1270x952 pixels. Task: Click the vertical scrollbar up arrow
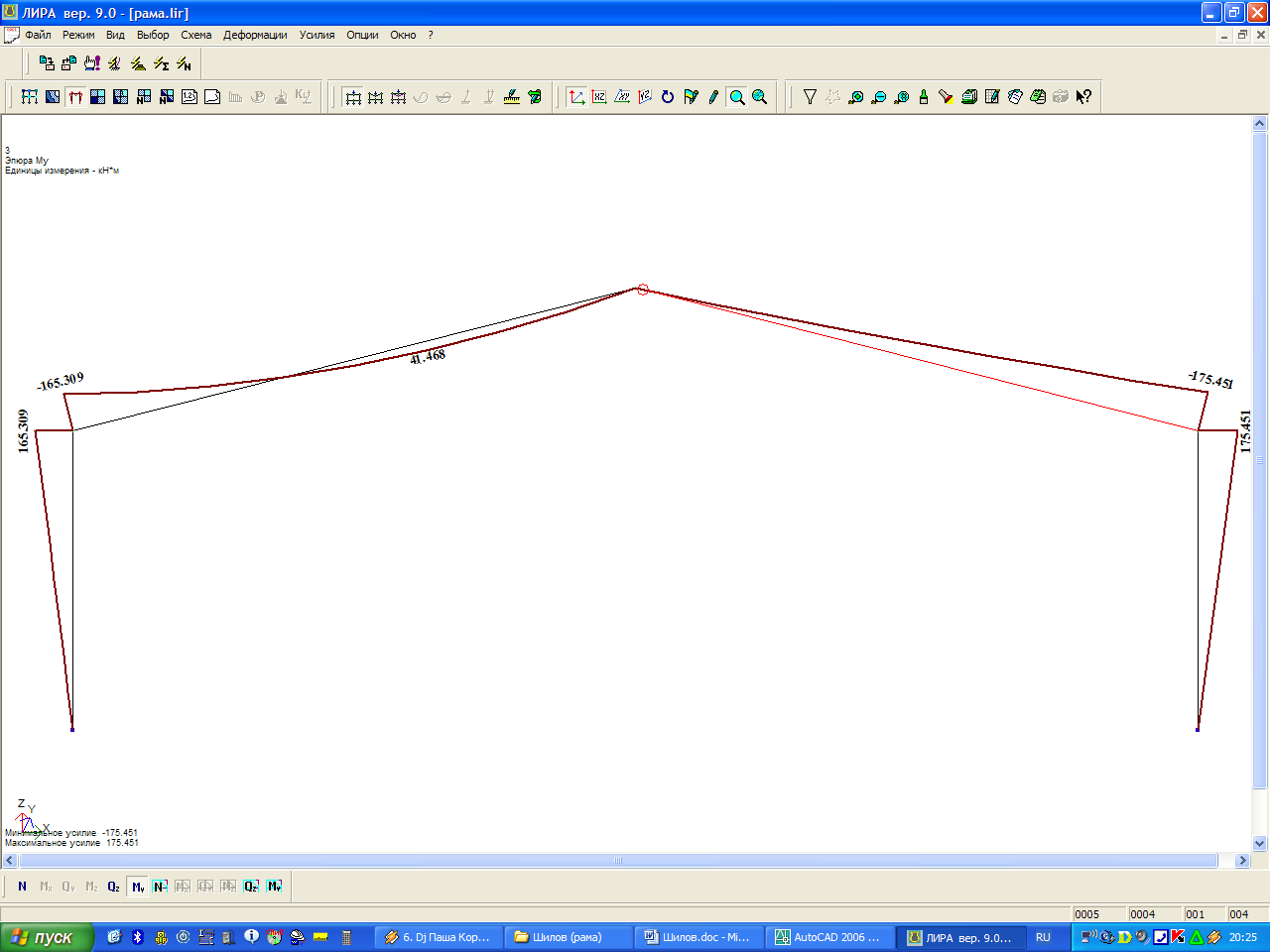point(1260,124)
